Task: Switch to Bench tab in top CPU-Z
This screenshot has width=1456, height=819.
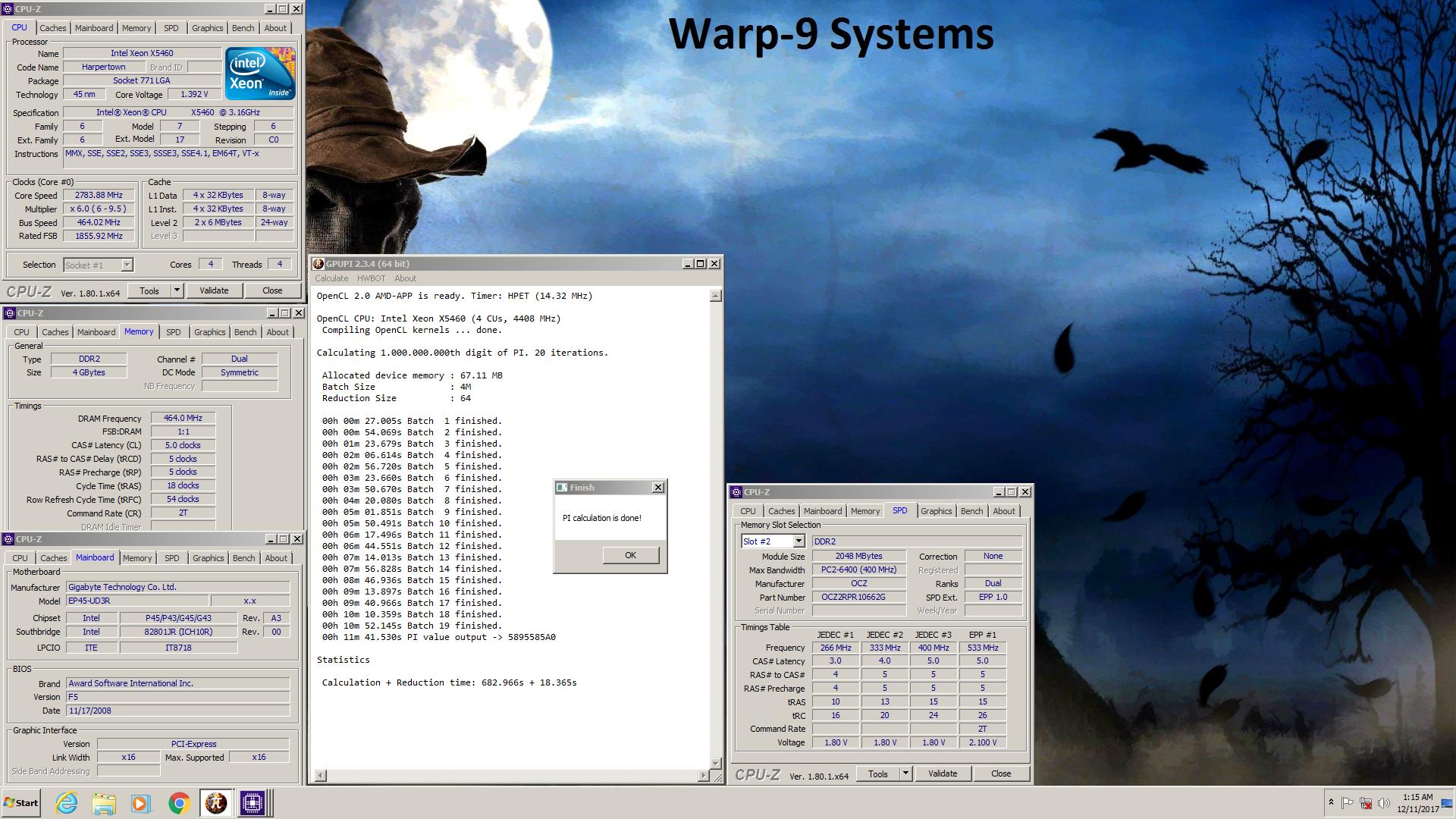Action: tap(243, 28)
